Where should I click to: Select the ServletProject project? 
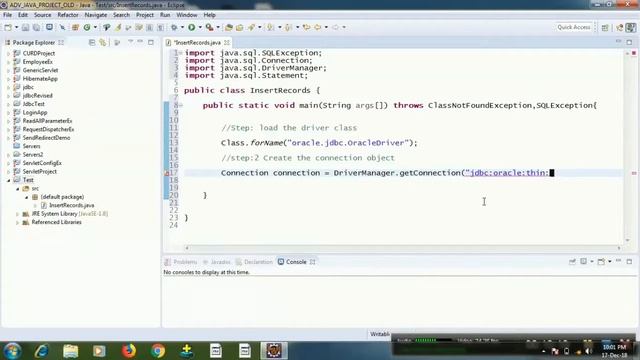40,171
